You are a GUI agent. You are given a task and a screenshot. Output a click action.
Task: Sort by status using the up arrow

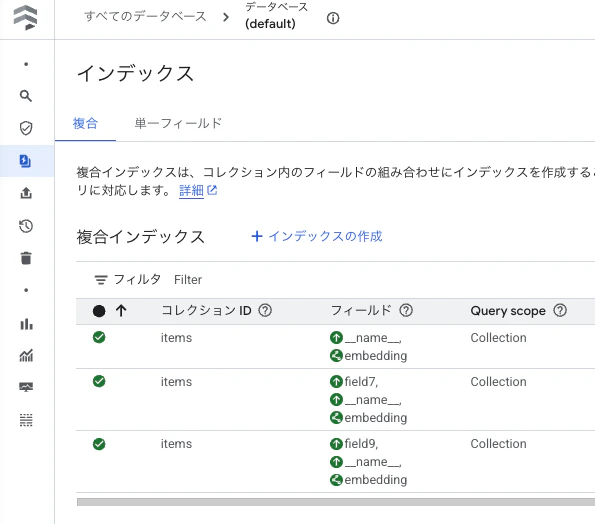pyautogui.click(x=121, y=311)
